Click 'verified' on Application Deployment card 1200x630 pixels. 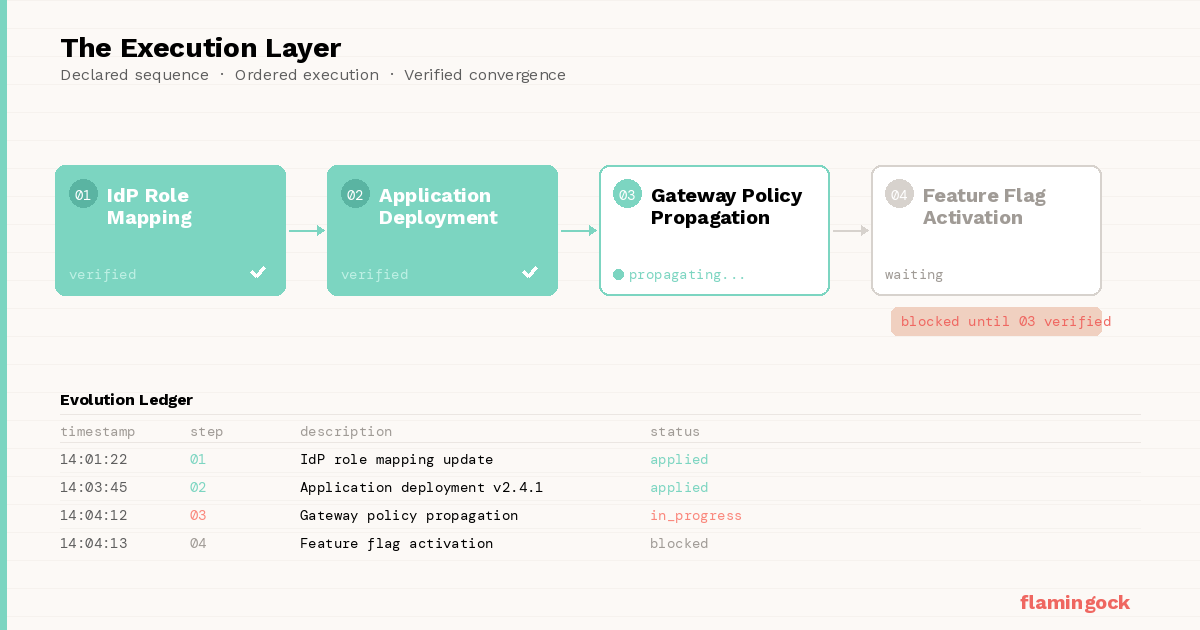375,274
